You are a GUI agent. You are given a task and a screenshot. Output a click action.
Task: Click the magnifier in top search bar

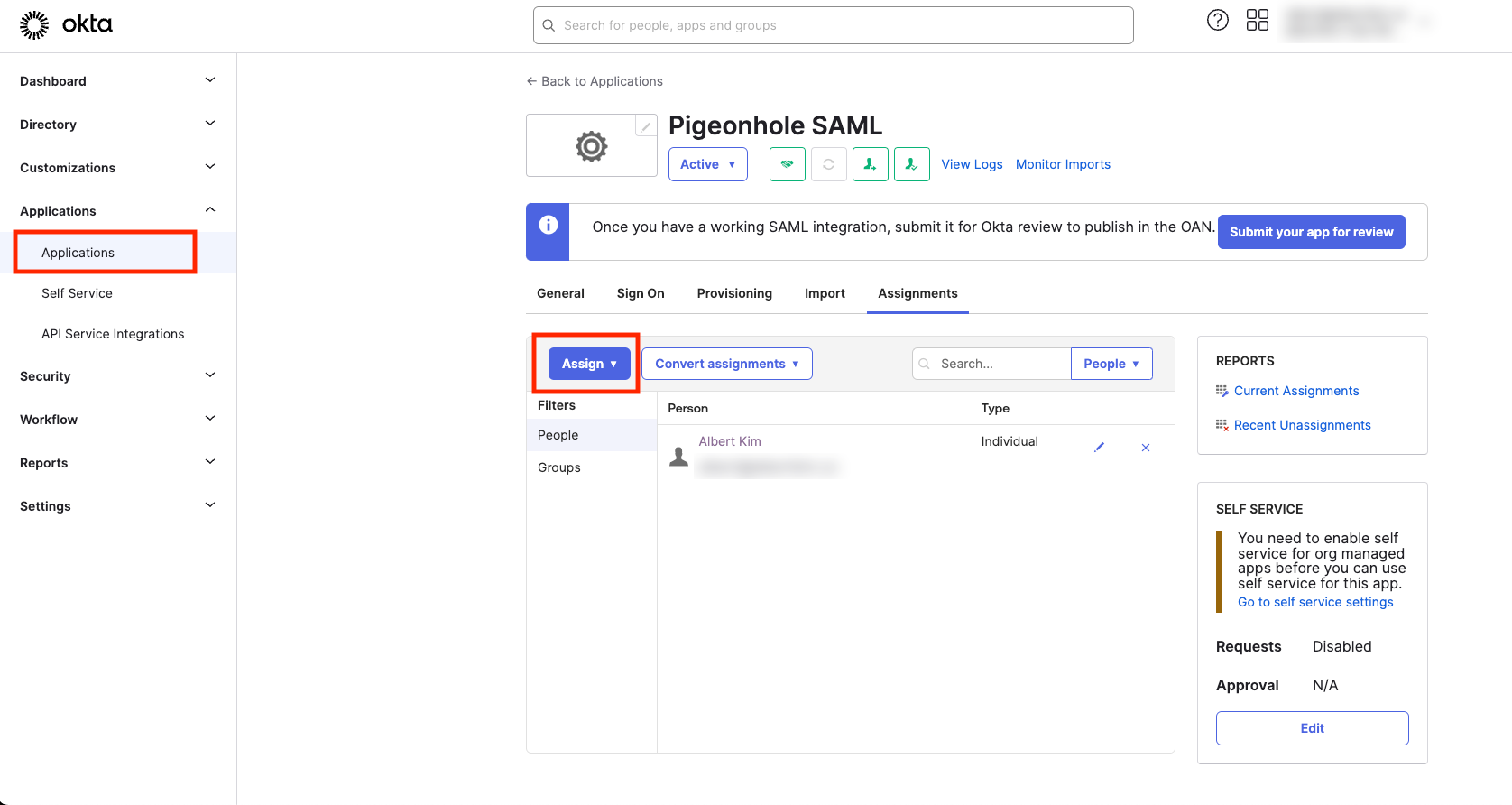(x=549, y=25)
